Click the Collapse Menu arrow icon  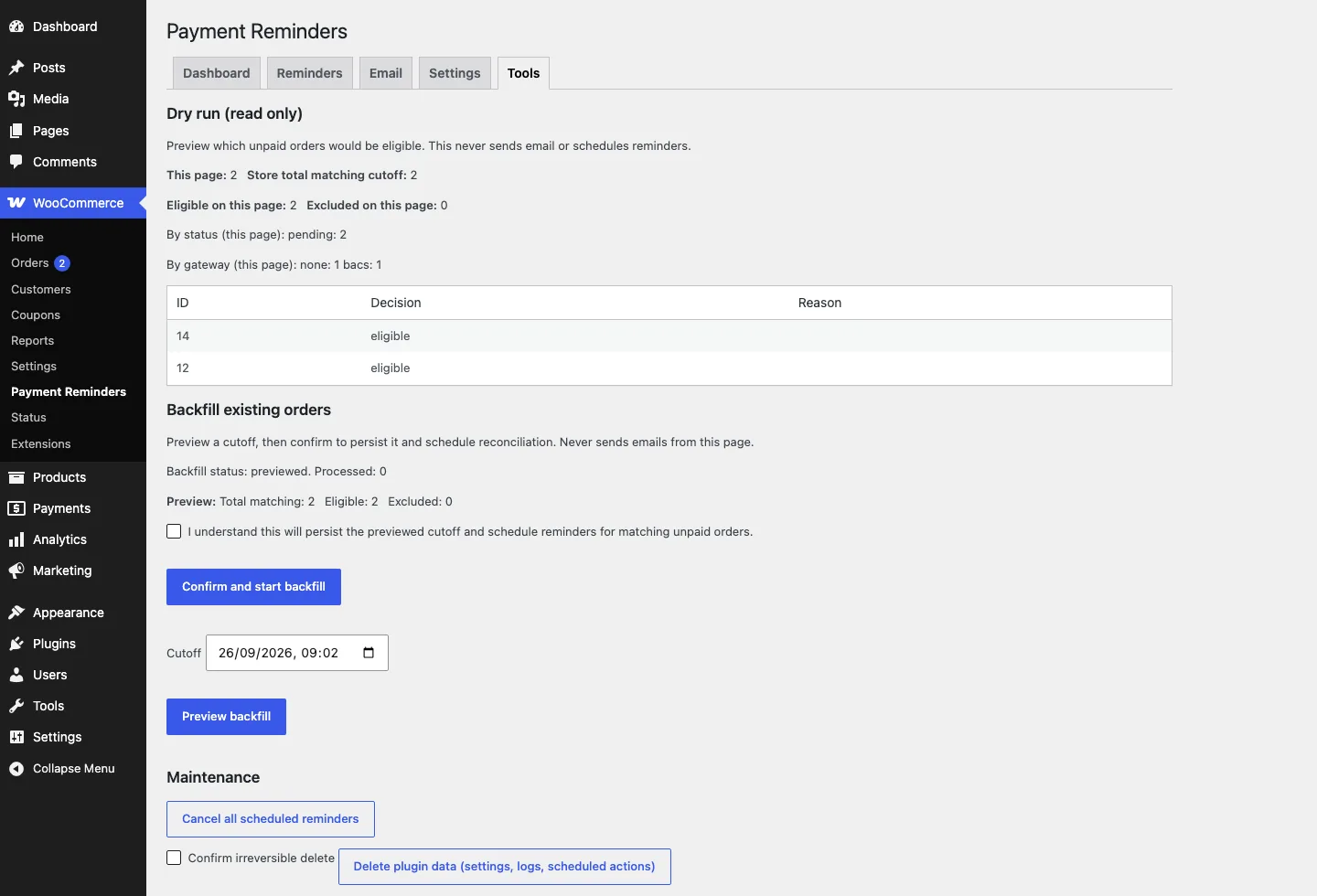(x=16, y=769)
